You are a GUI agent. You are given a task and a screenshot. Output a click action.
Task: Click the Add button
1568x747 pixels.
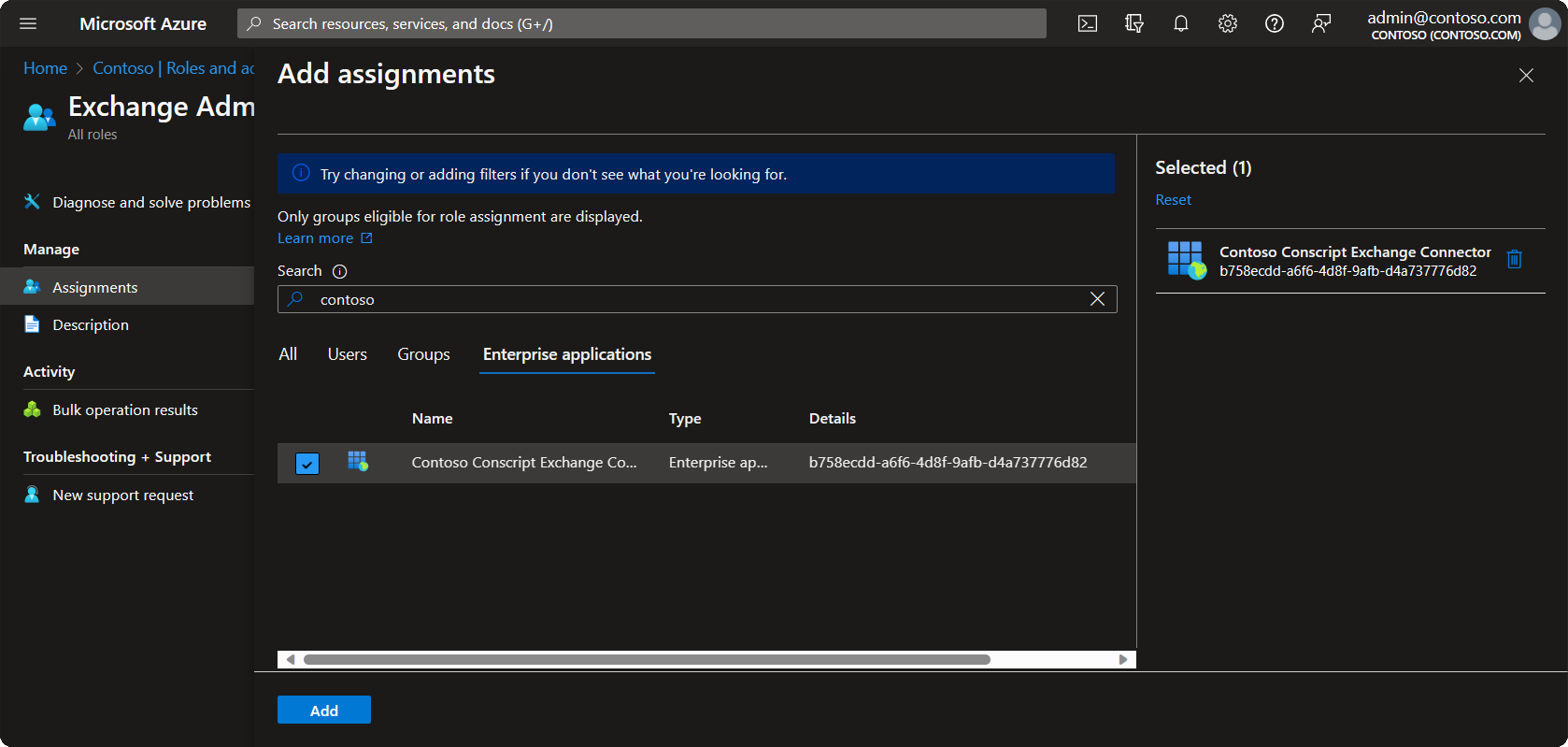[x=324, y=710]
